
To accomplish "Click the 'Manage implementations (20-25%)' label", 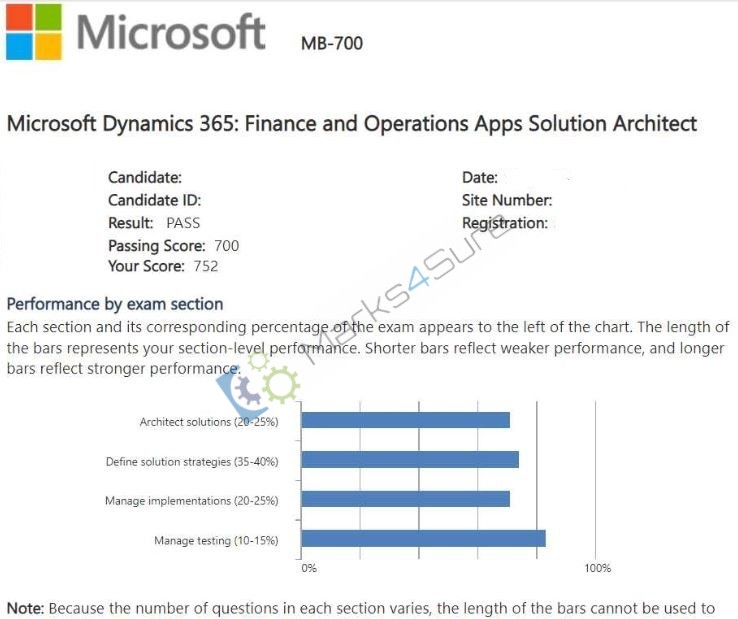I will pos(192,501).
